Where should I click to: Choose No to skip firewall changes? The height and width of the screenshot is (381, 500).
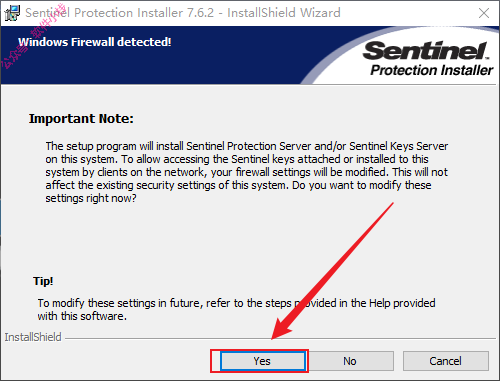(x=350, y=361)
